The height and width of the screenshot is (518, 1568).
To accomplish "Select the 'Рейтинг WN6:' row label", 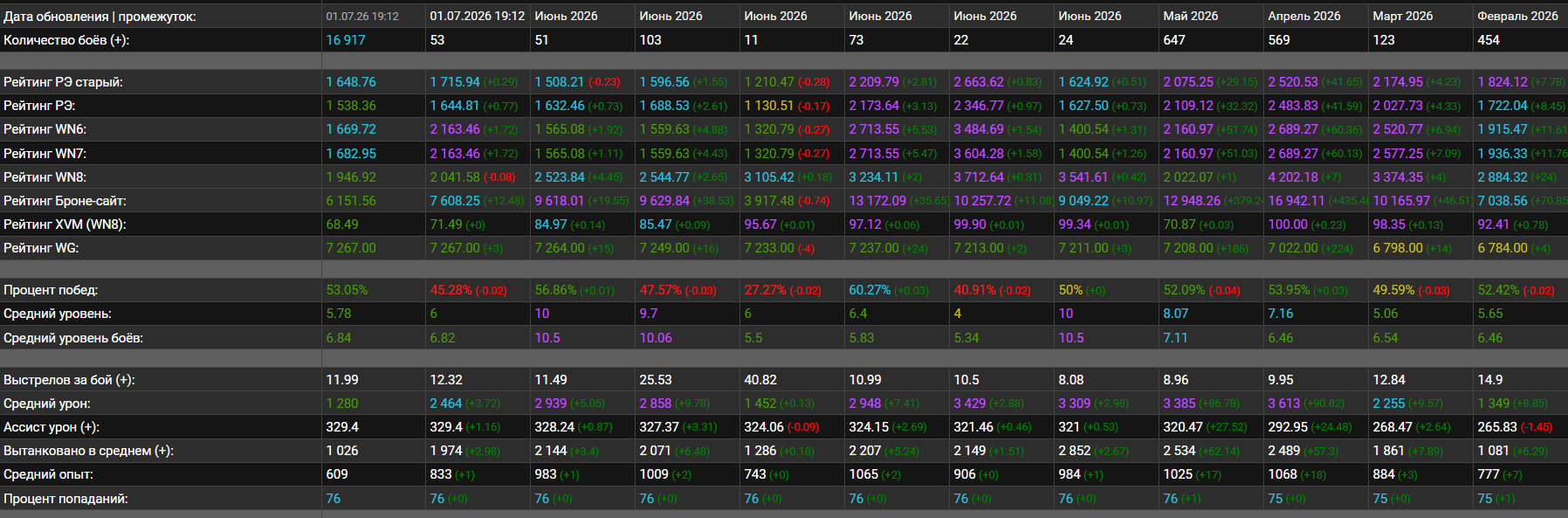I will pyautogui.click(x=45, y=128).
